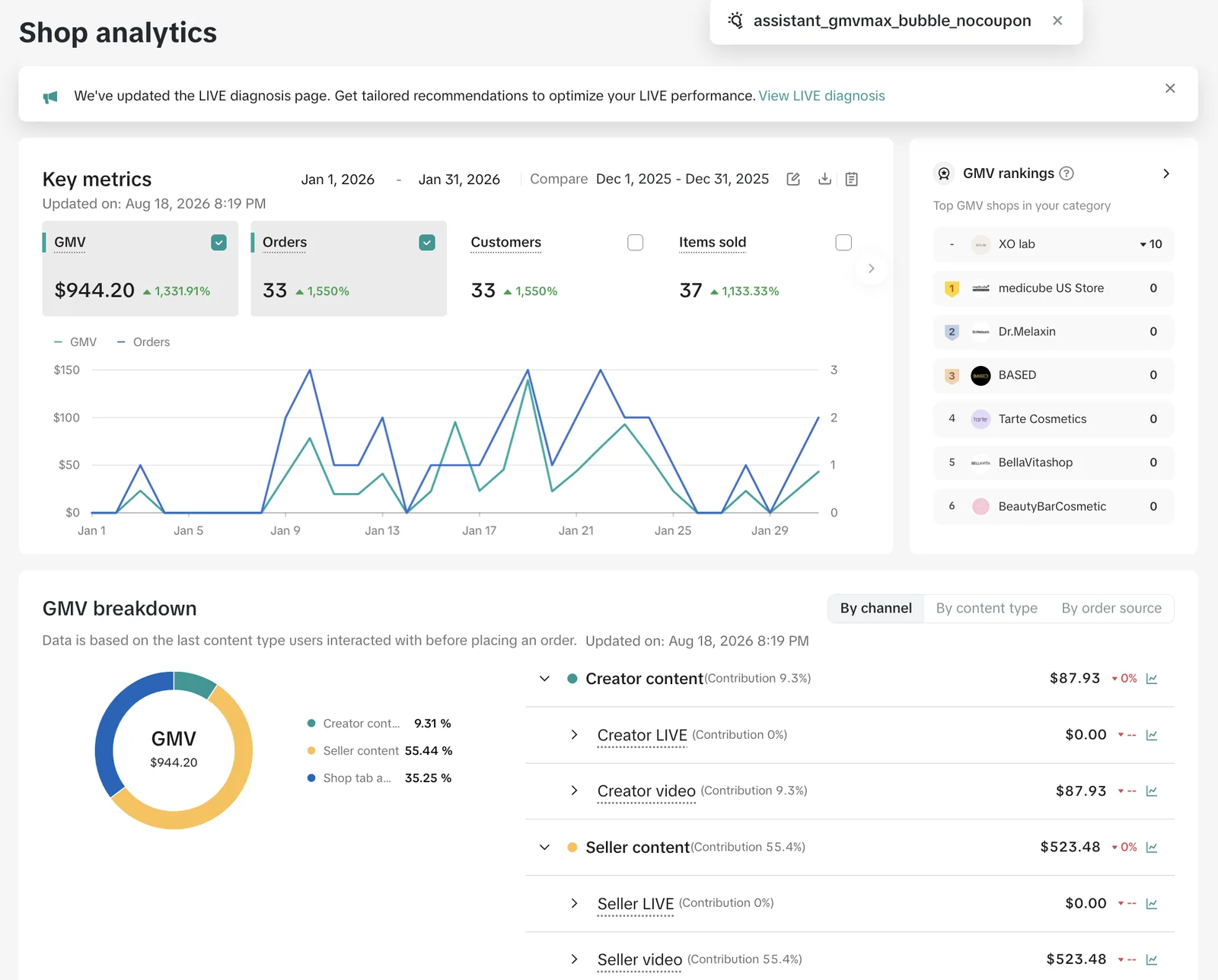Screen dimensions: 1218x980
Task: Open trend chart for Creator content row
Action: tap(1152, 679)
